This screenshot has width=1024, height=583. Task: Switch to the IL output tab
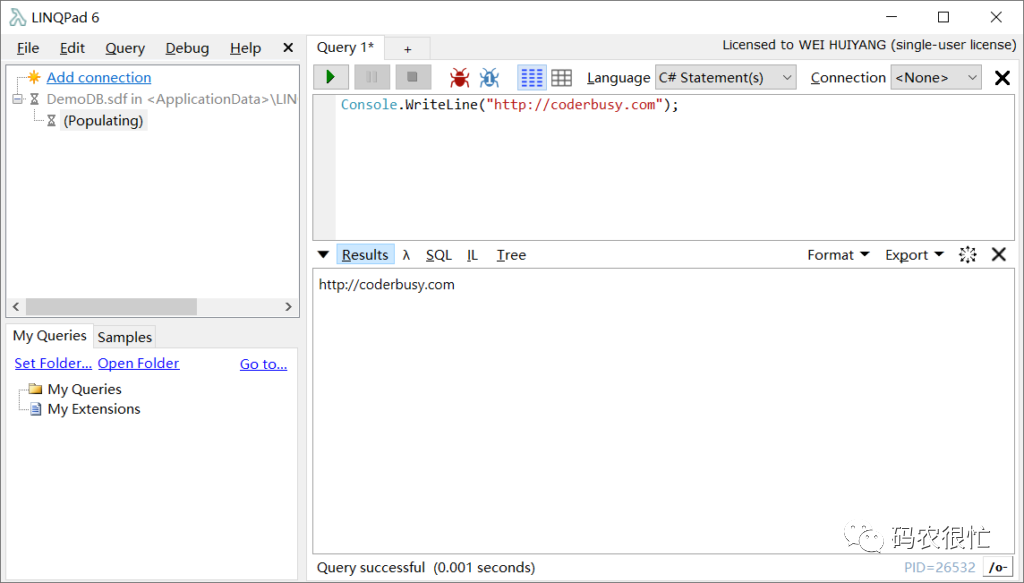pyautogui.click(x=472, y=255)
